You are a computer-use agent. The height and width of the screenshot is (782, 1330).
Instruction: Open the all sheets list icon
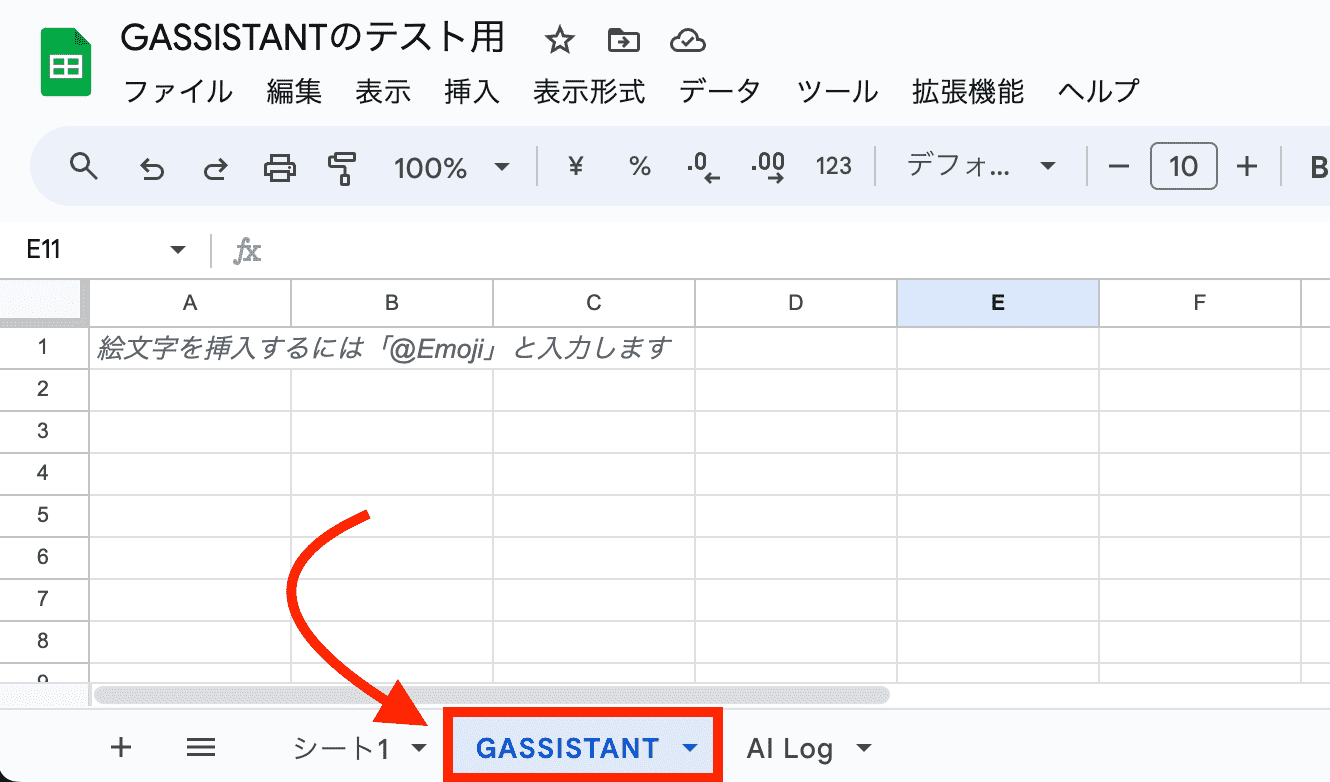point(201,747)
